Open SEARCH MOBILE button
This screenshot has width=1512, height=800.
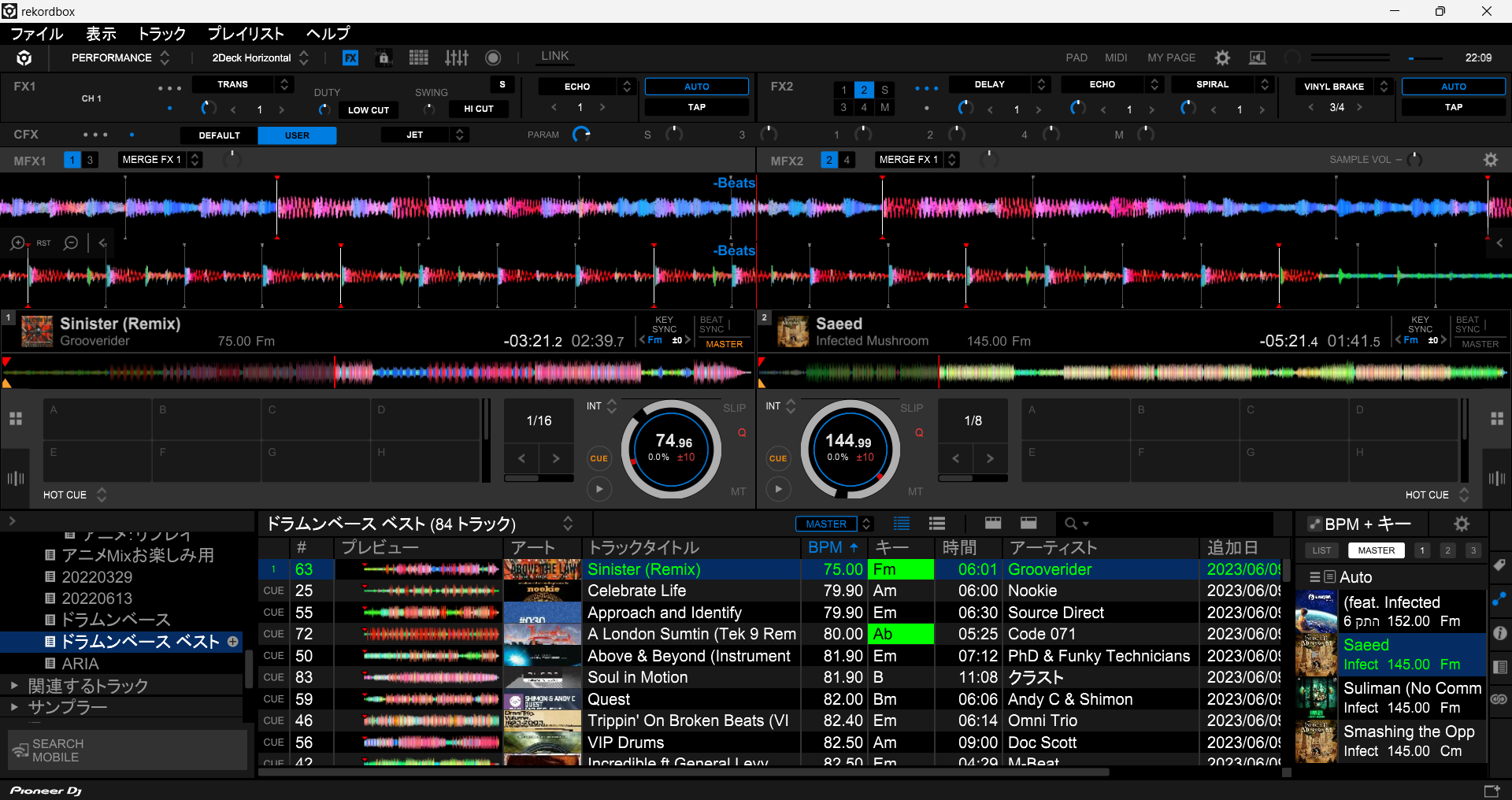pos(128,750)
